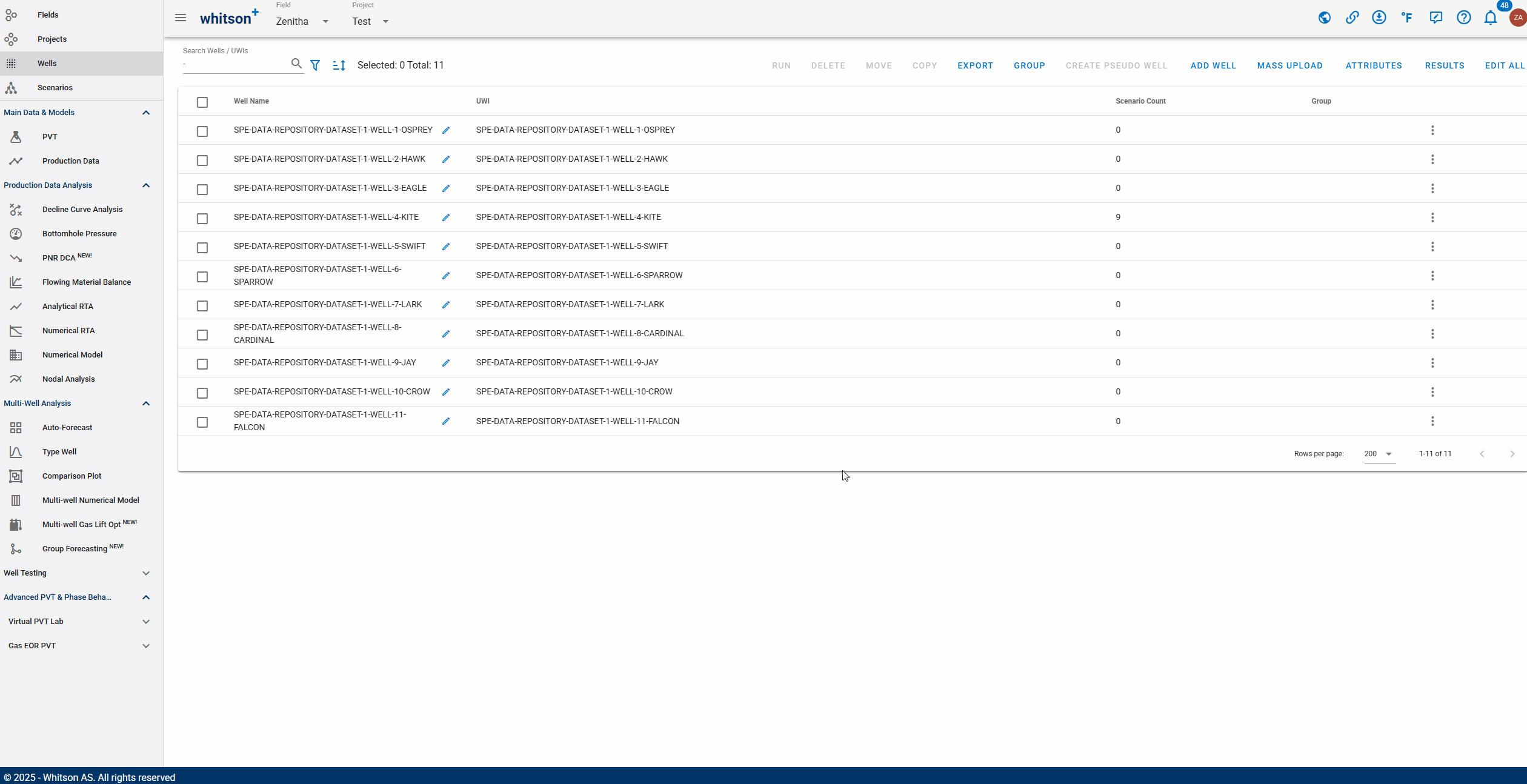1527x784 pixels.
Task: Open the help question mark icon
Action: point(1463,18)
